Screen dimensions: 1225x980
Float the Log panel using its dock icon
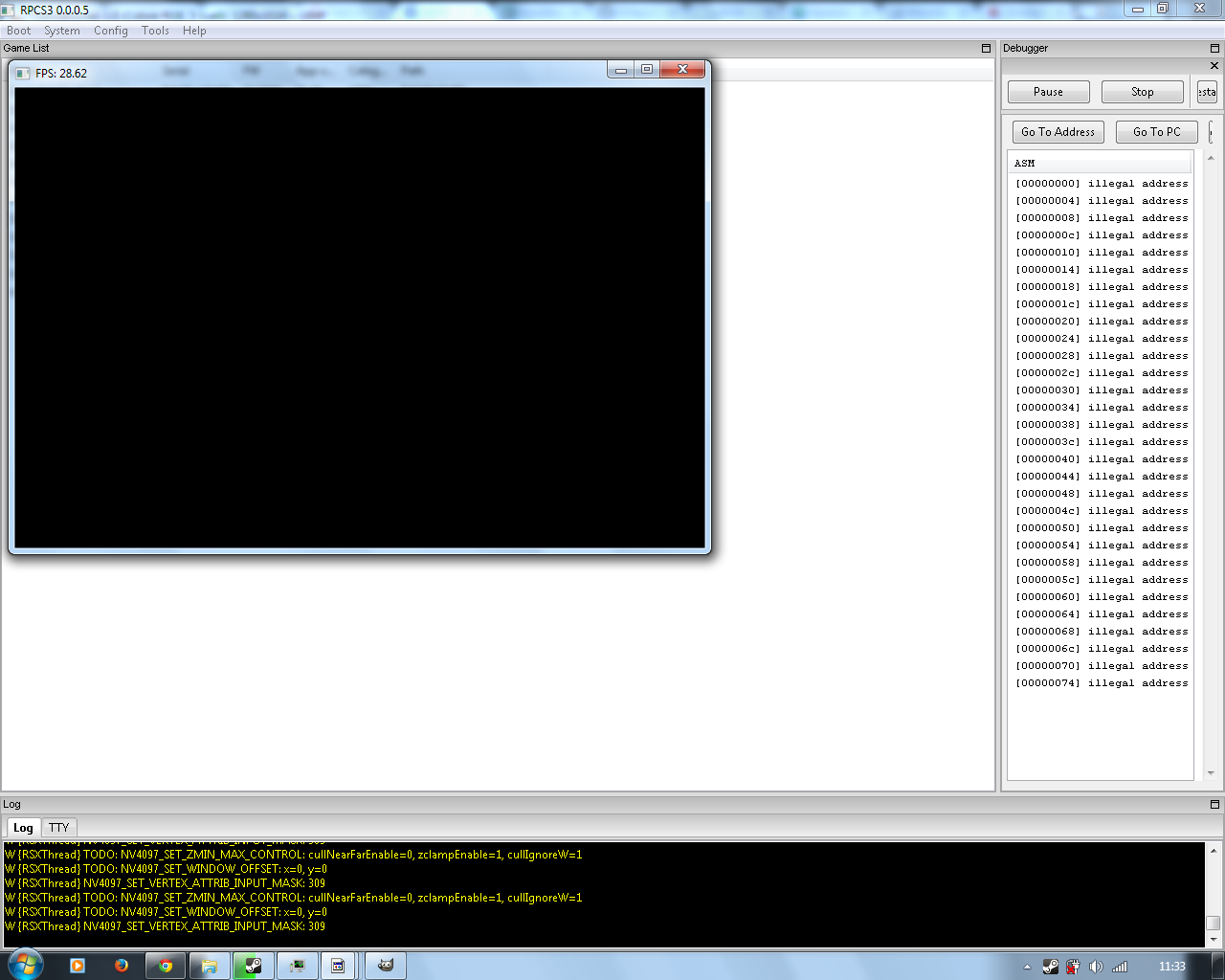(x=1214, y=804)
